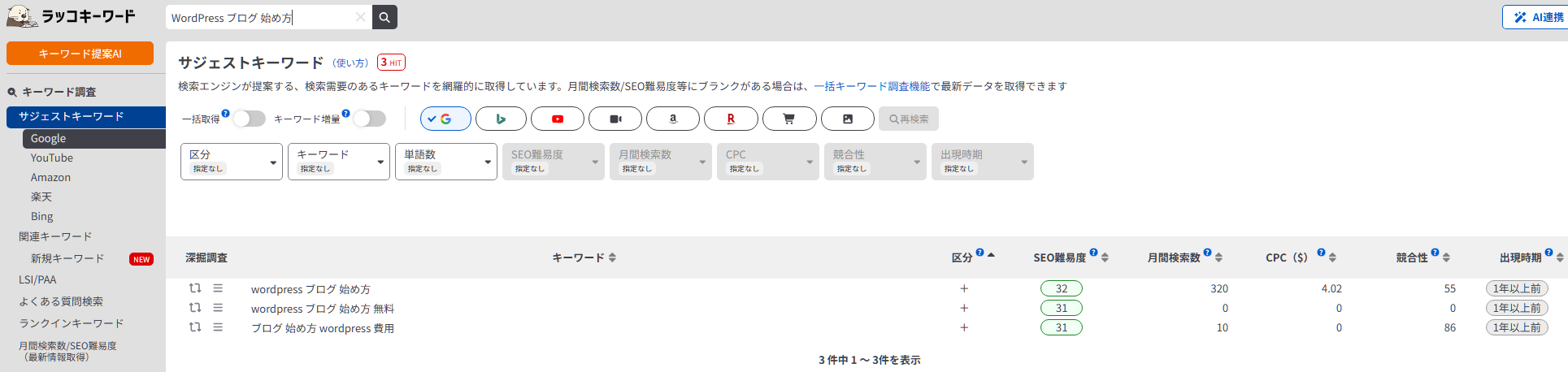
Task: Open the 一括キーワード調査機能 link
Action: (871, 86)
